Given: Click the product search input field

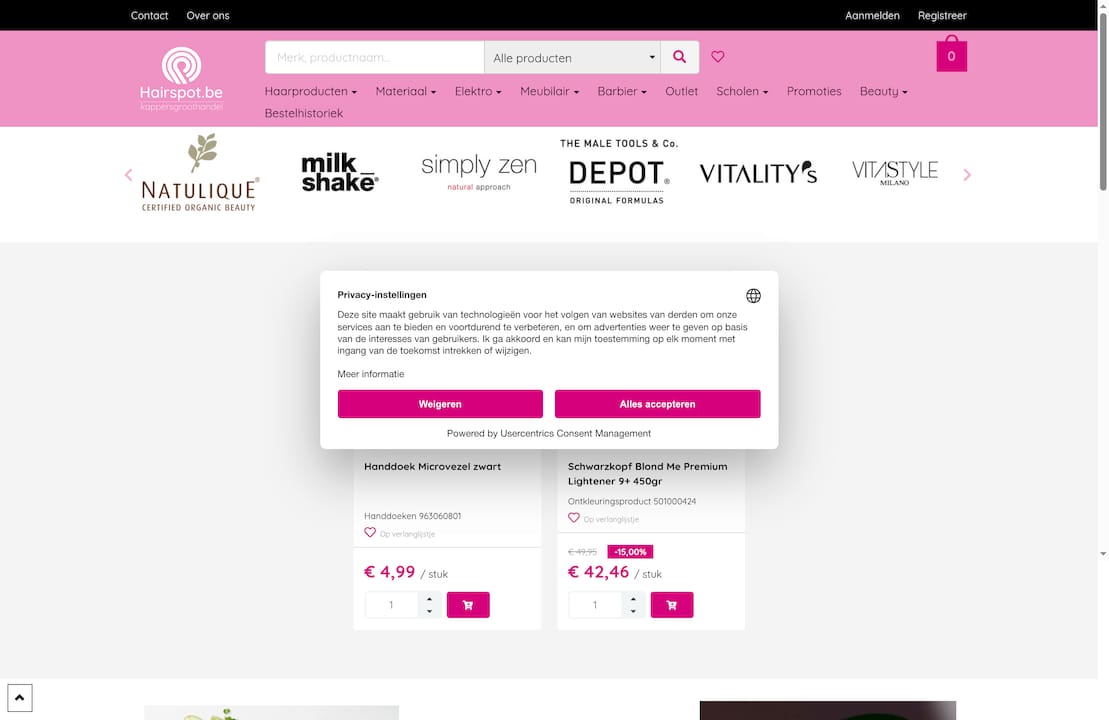Looking at the screenshot, I should (374, 57).
